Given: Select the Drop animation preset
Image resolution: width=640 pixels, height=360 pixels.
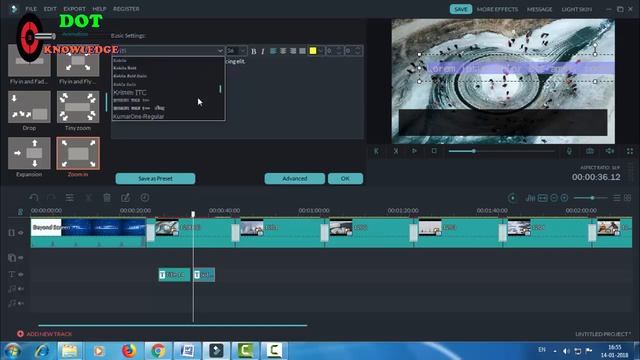Looking at the screenshot, I should click(29, 107).
